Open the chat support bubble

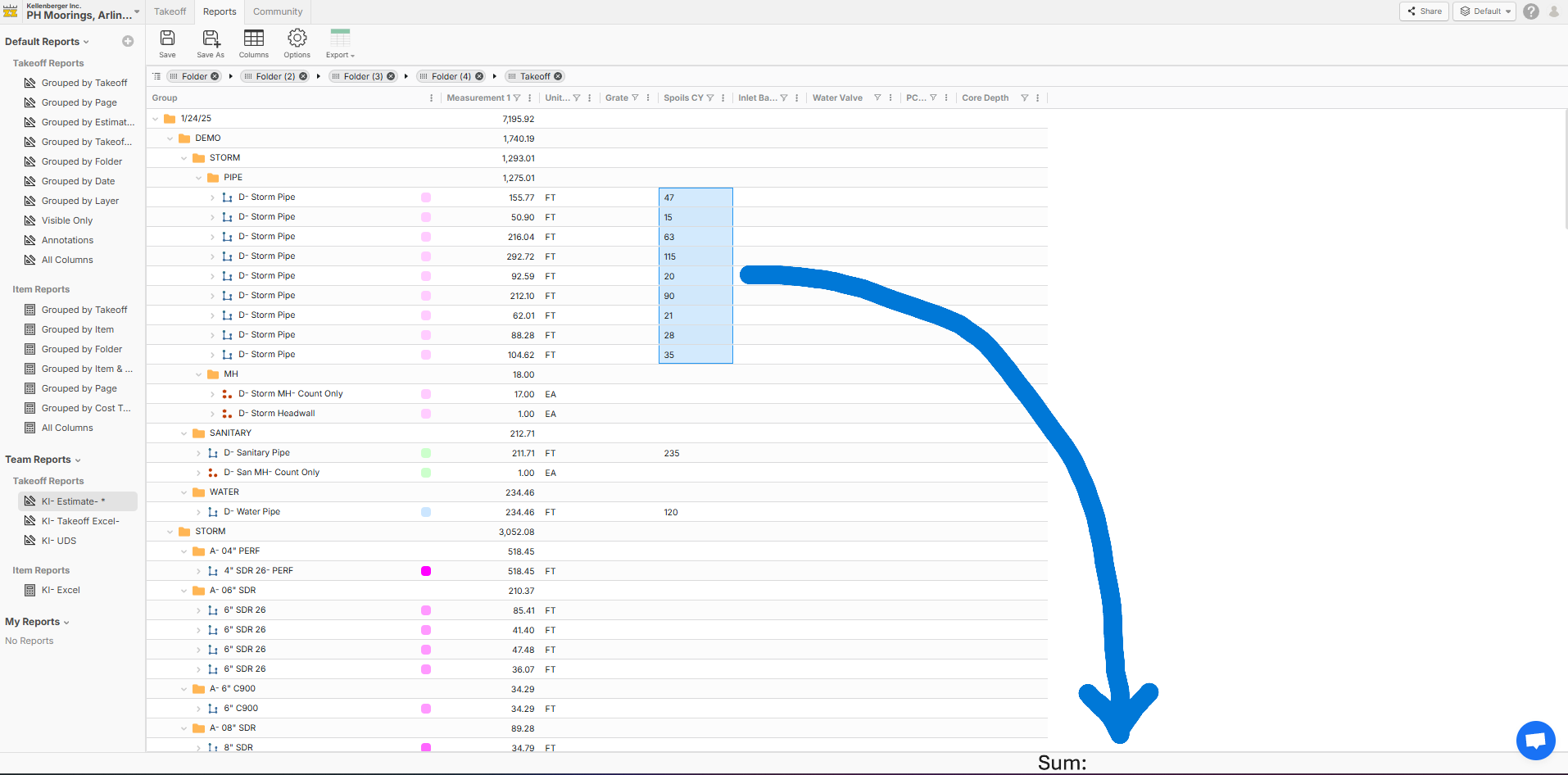pyautogui.click(x=1535, y=740)
